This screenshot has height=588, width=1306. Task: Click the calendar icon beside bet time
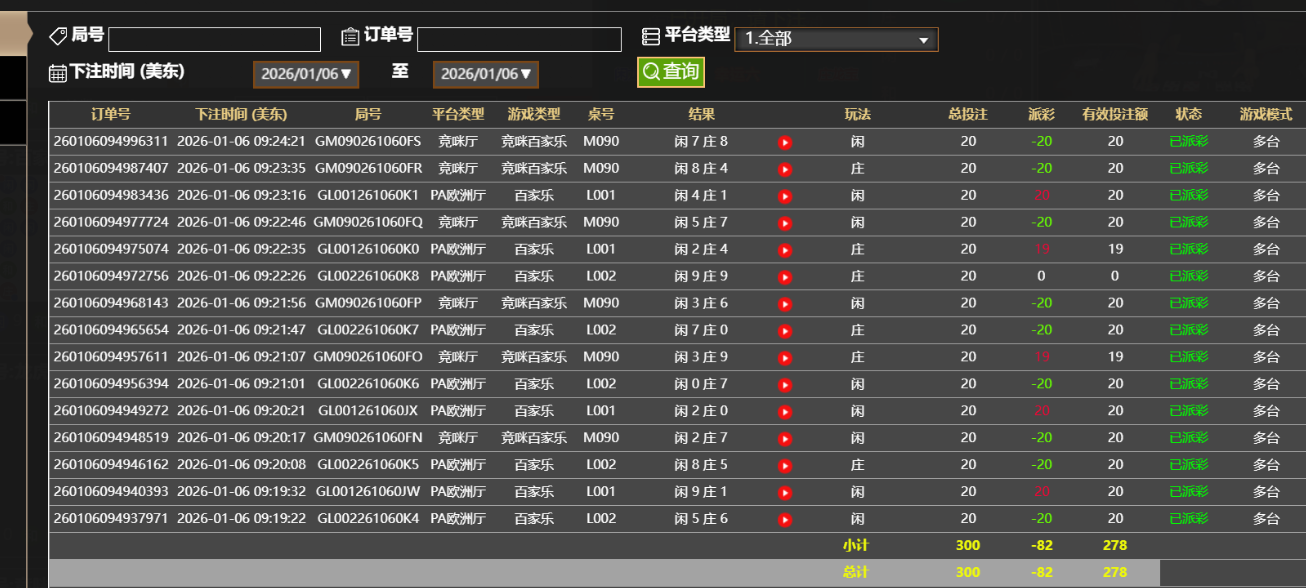58,73
